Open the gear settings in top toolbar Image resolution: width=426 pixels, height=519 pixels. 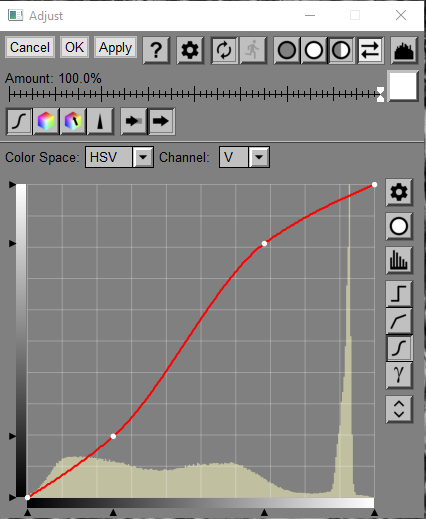190,50
